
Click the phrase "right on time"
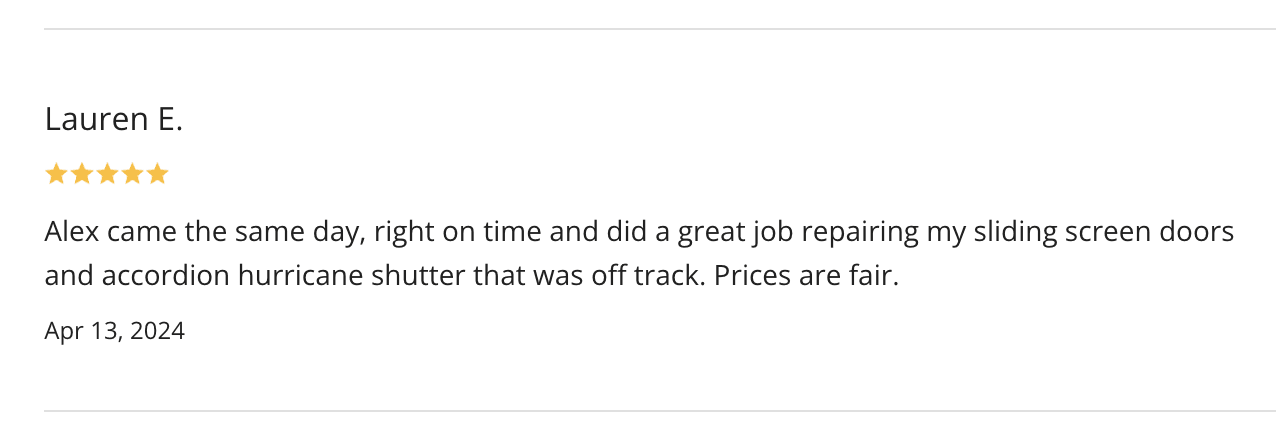point(449,232)
